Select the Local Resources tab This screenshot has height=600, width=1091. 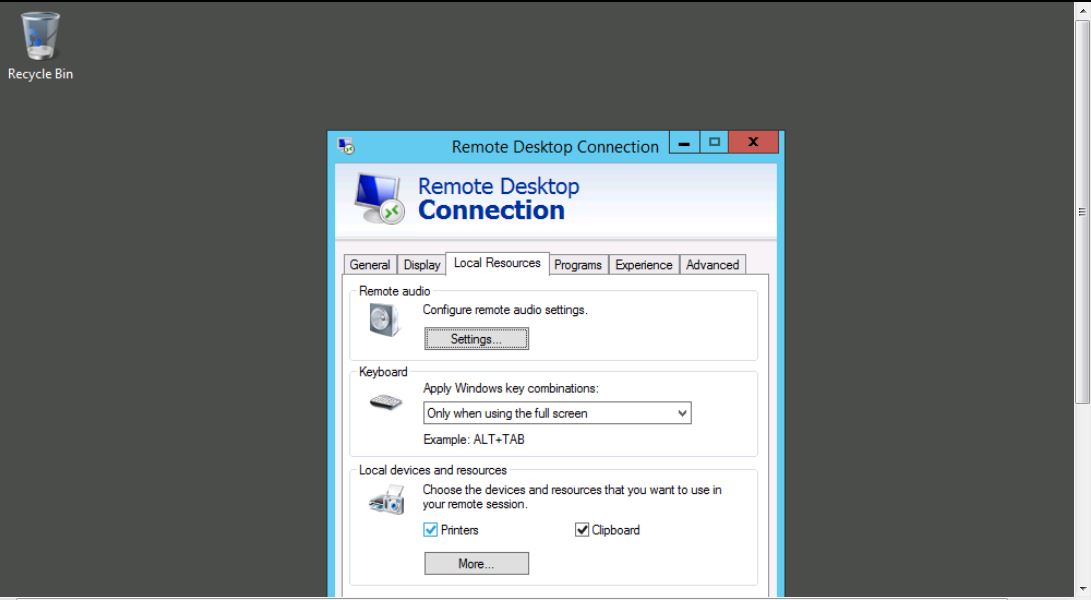pyautogui.click(x=497, y=263)
